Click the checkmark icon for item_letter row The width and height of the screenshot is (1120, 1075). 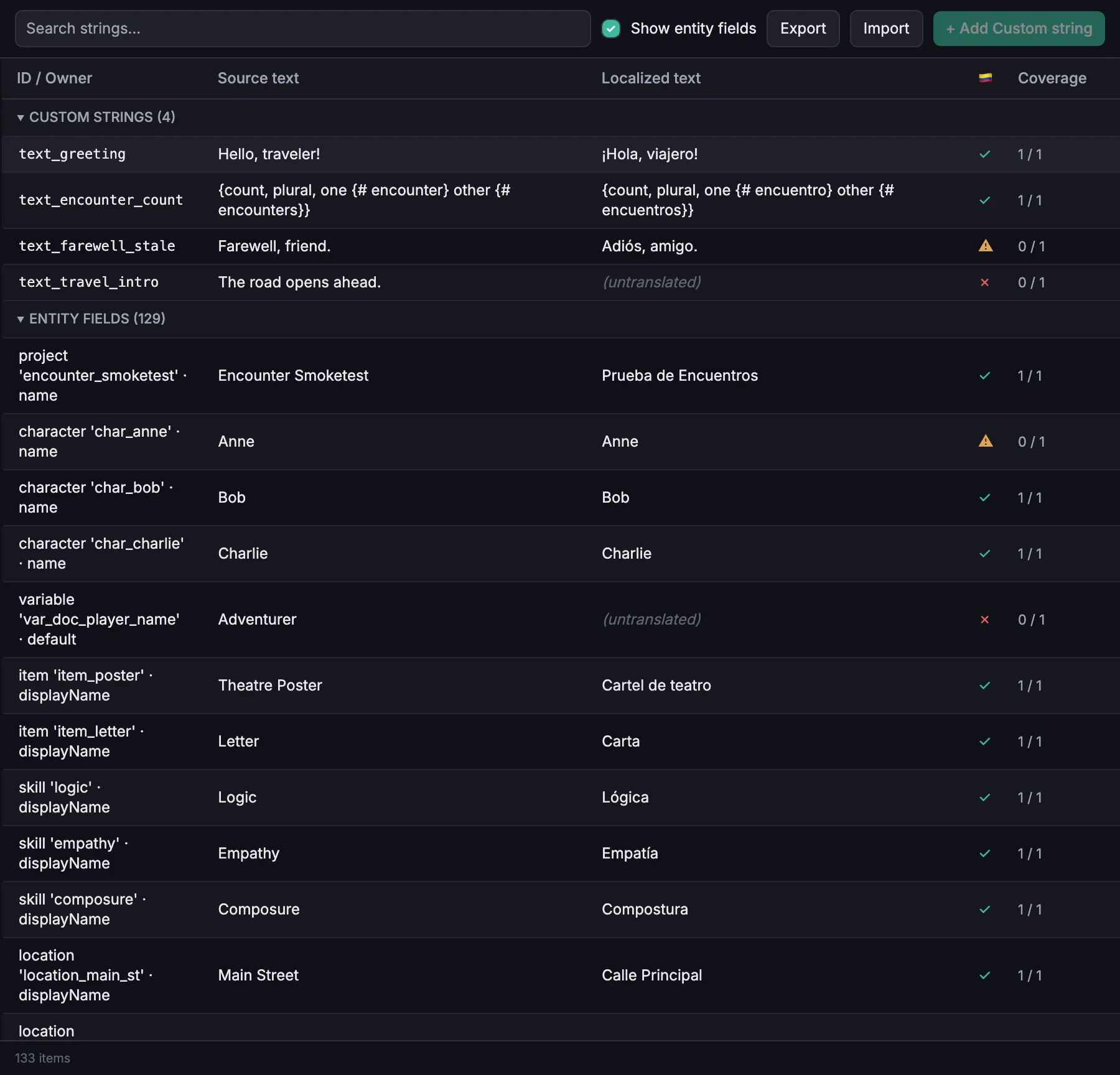coord(985,742)
